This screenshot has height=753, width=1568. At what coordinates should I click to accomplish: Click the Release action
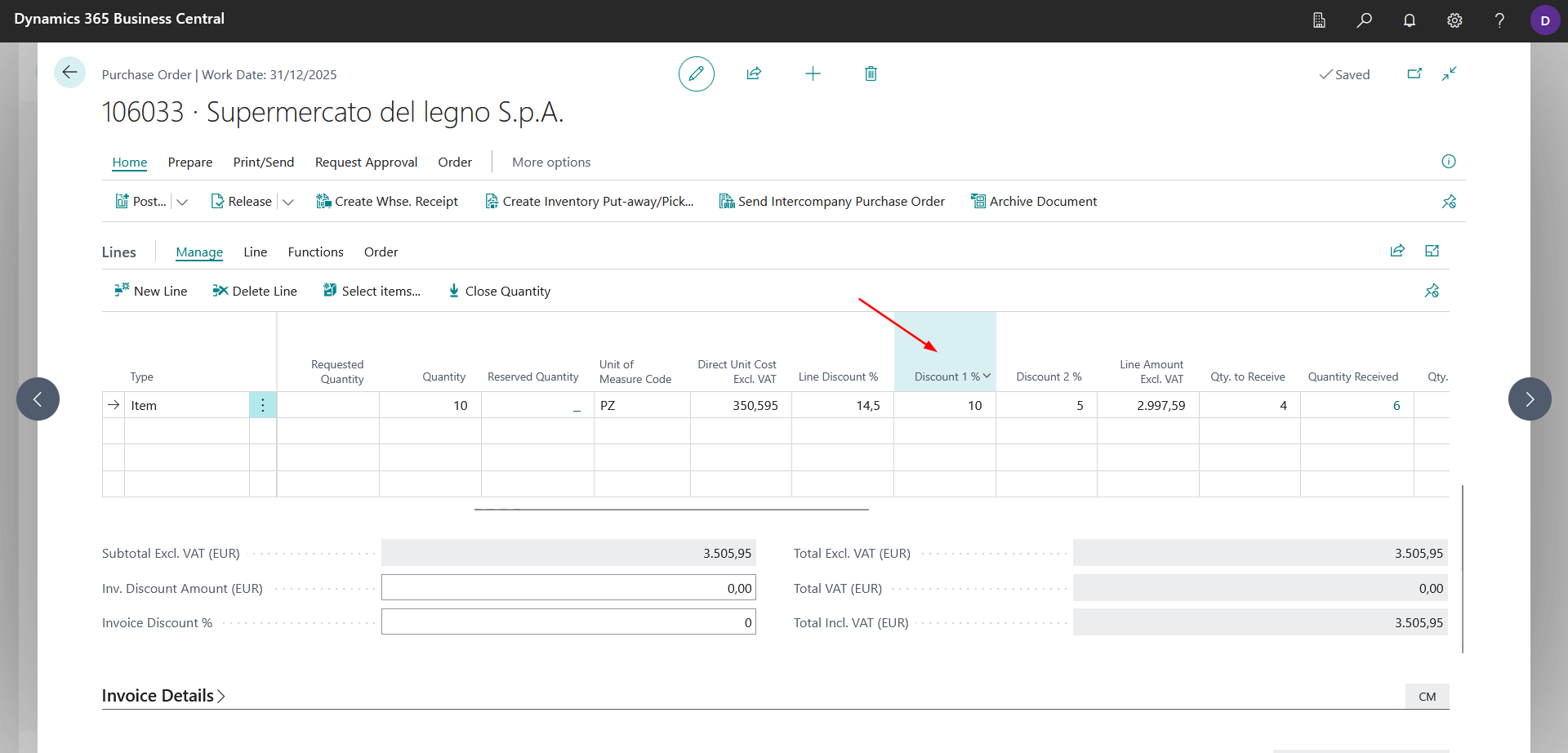241,202
